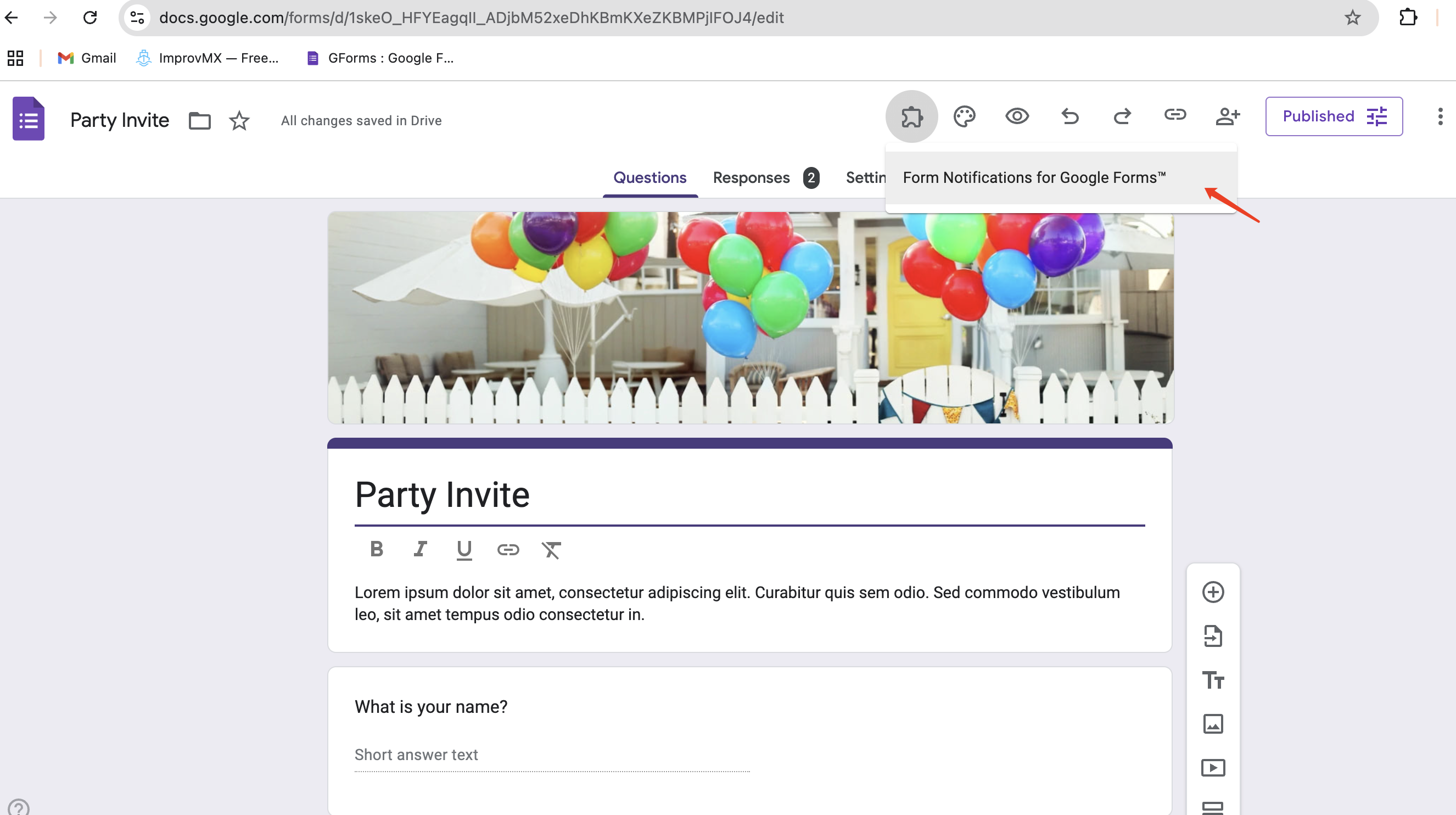This screenshot has width=1456, height=815.
Task: Copy responder link via link icon
Action: click(1174, 115)
